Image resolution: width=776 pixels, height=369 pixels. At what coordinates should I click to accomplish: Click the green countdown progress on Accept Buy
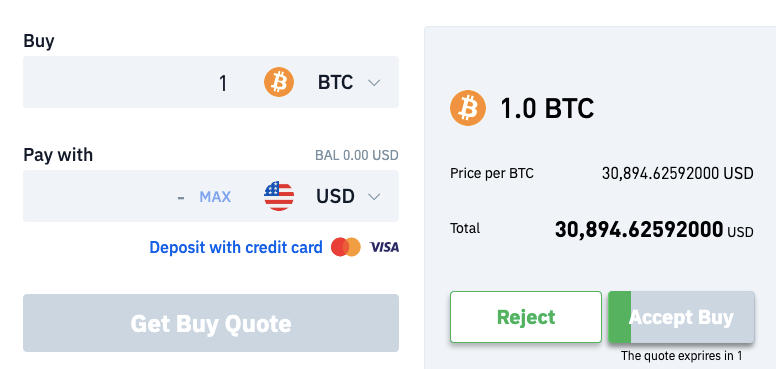pyautogui.click(x=620, y=317)
